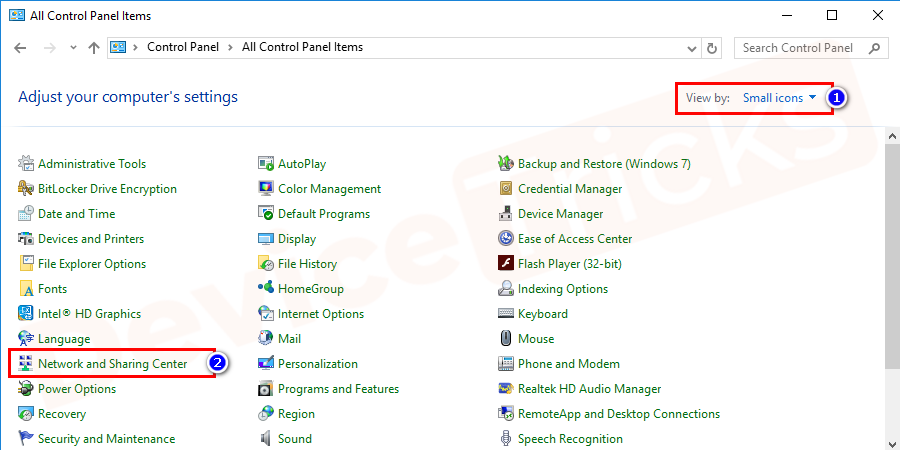Click the refresh button beside address bar
Viewport: 900px width, 450px height.
pyautogui.click(x=712, y=48)
